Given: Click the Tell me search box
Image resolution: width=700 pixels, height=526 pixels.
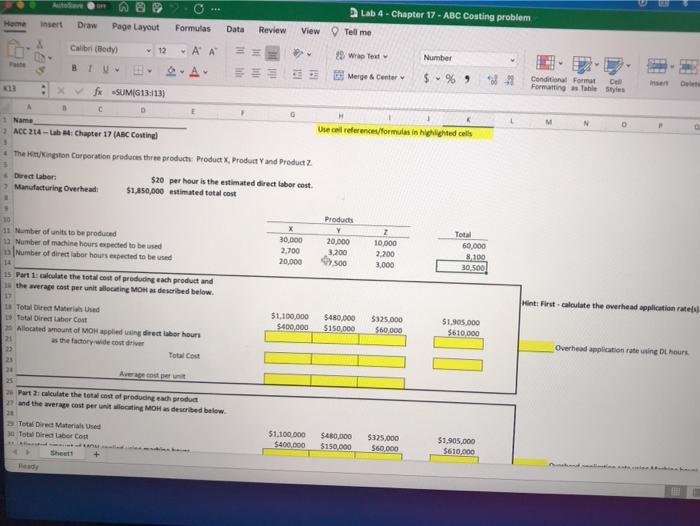Looking at the screenshot, I should click(x=352, y=32).
